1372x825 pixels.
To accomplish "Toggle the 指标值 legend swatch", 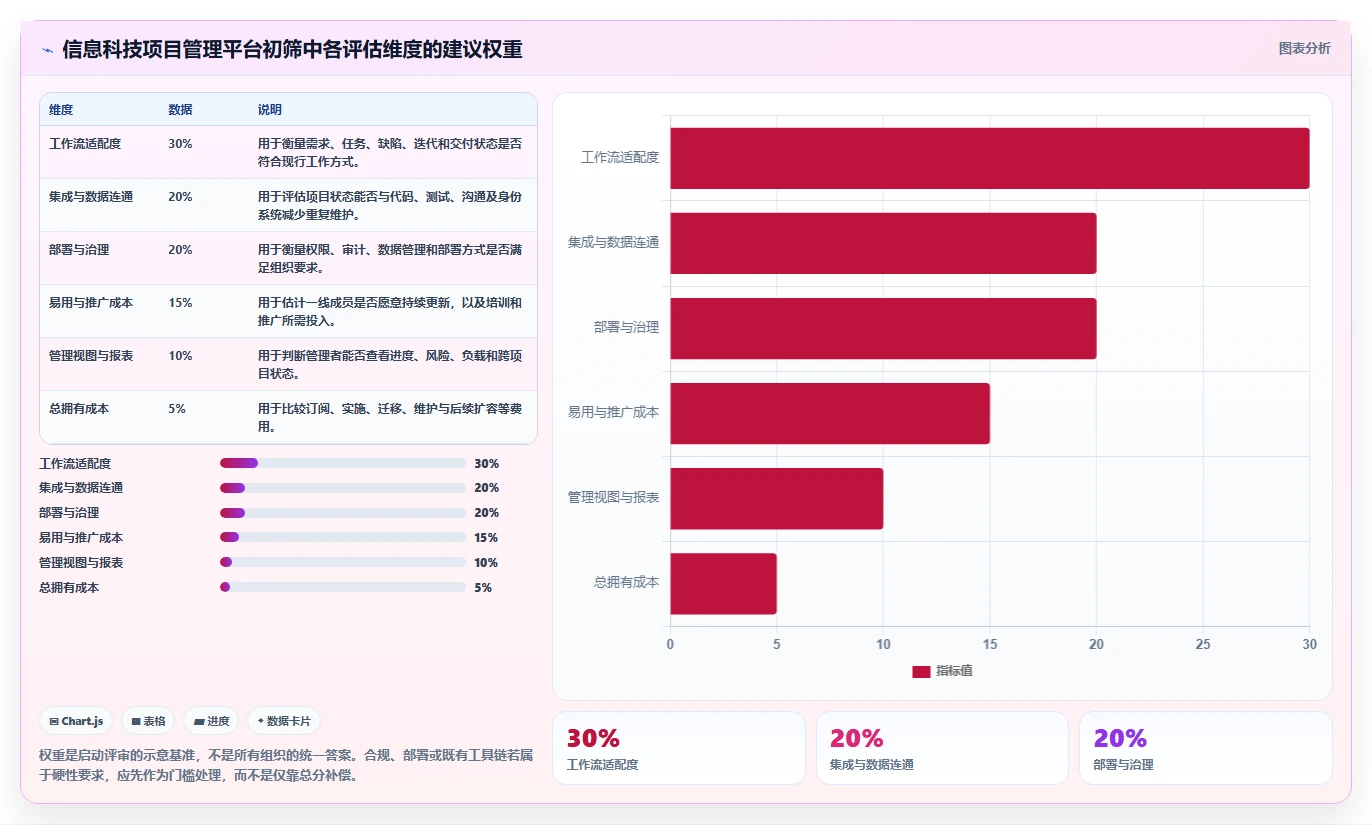I will (x=921, y=671).
